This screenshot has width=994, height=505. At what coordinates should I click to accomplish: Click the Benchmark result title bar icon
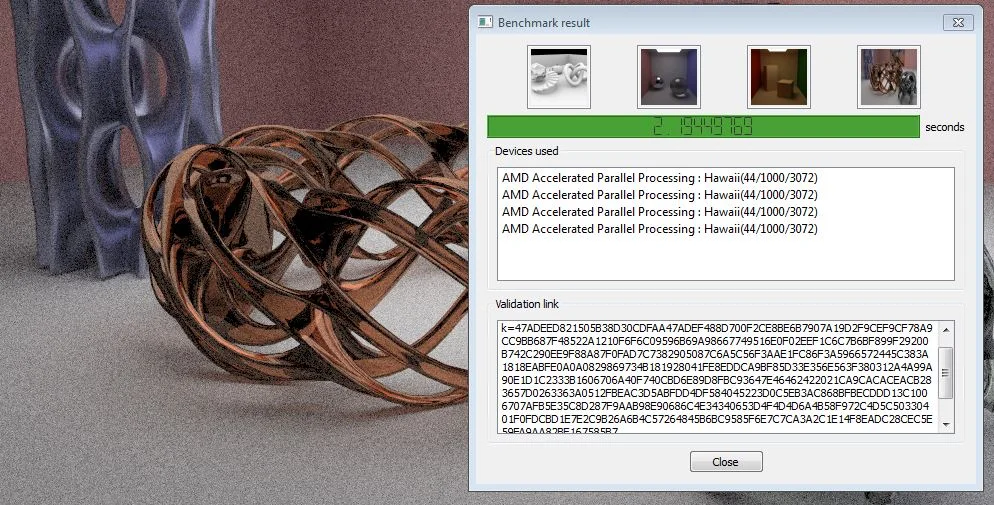(x=485, y=22)
